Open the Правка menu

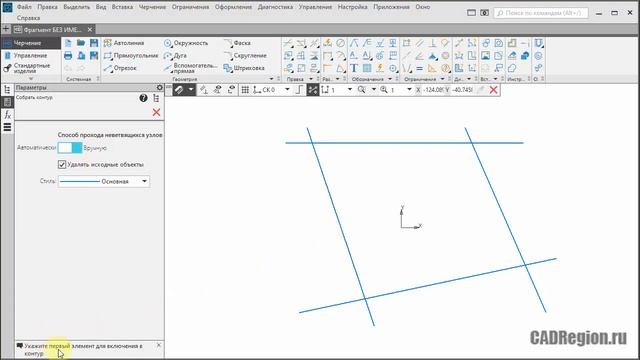pyautogui.click(x=47, y=7)
